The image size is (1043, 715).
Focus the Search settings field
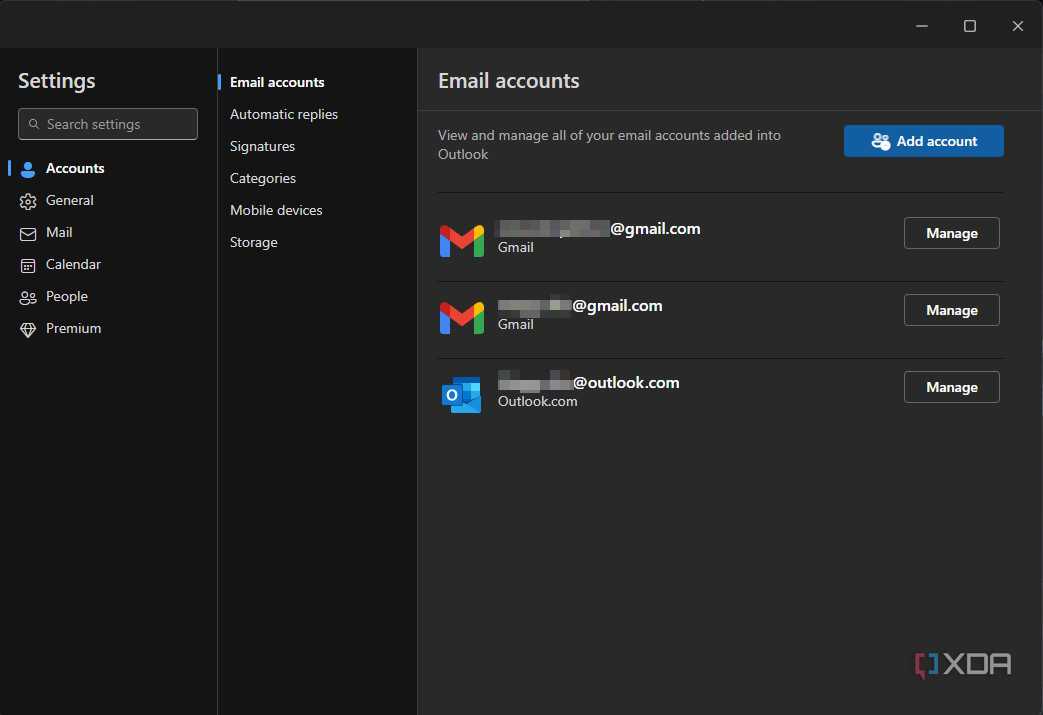point(108,124)
